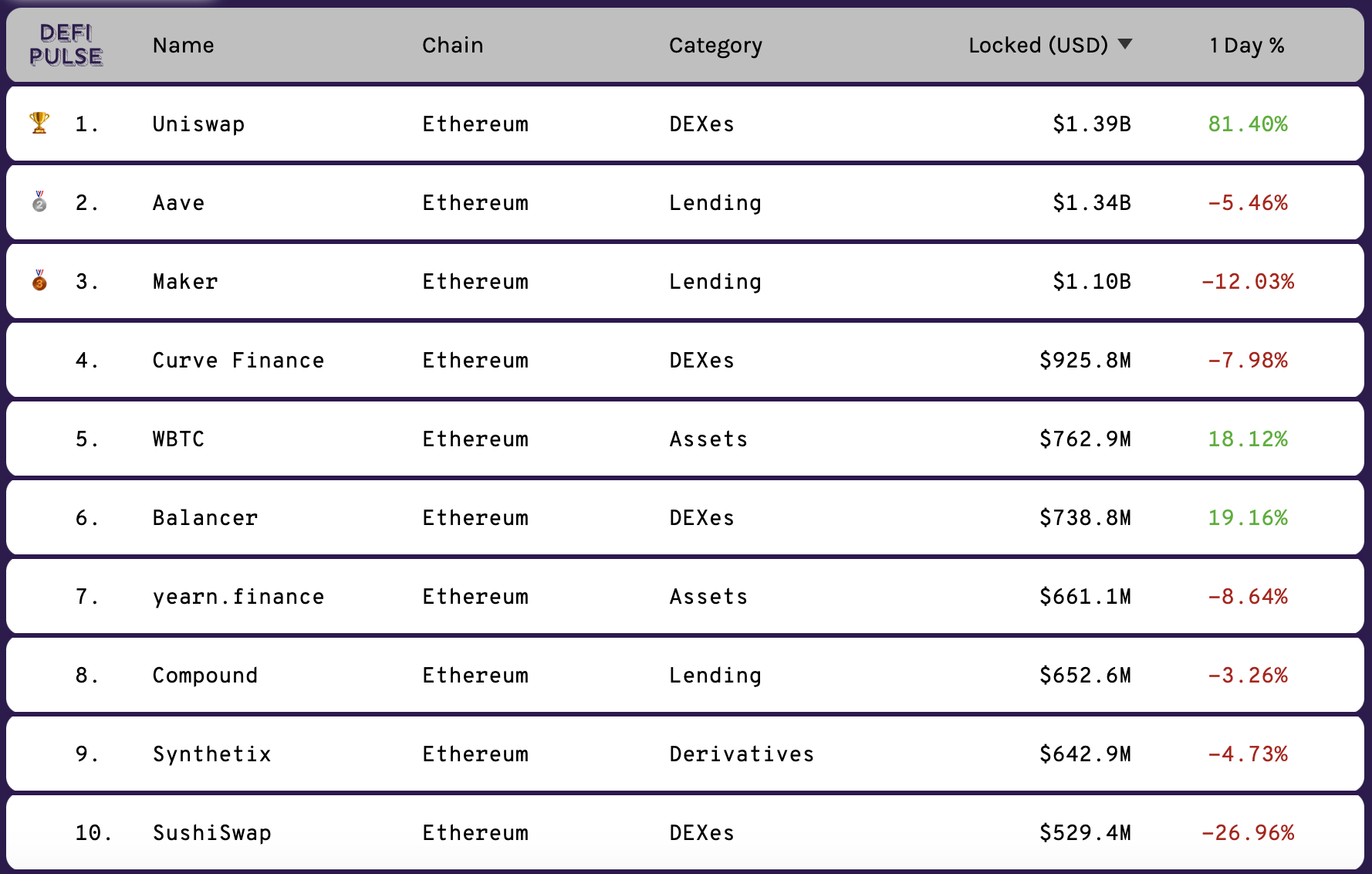Open Curve Finance details

point(238,361)
